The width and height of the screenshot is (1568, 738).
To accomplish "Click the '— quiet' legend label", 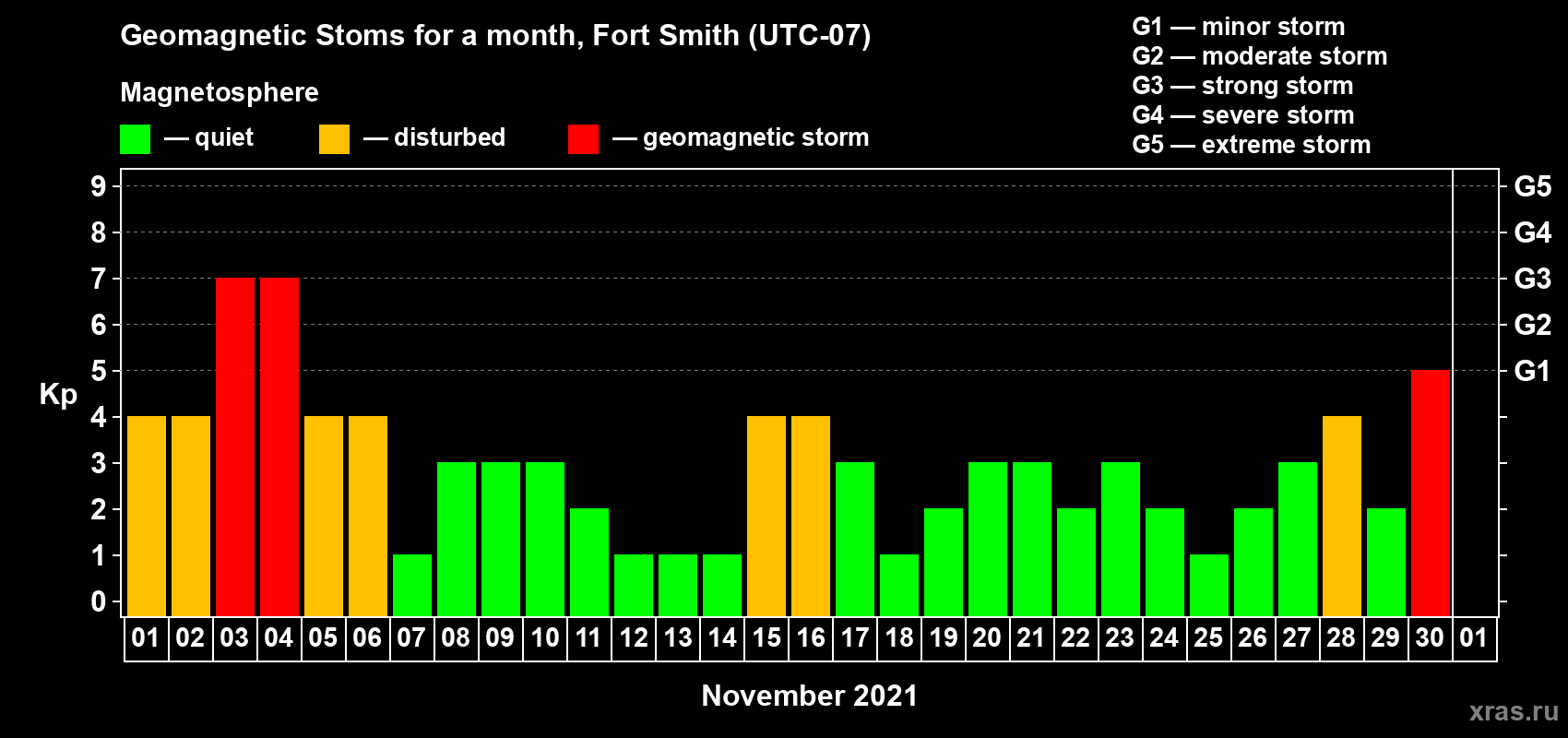I will click(x=208, y=138).
